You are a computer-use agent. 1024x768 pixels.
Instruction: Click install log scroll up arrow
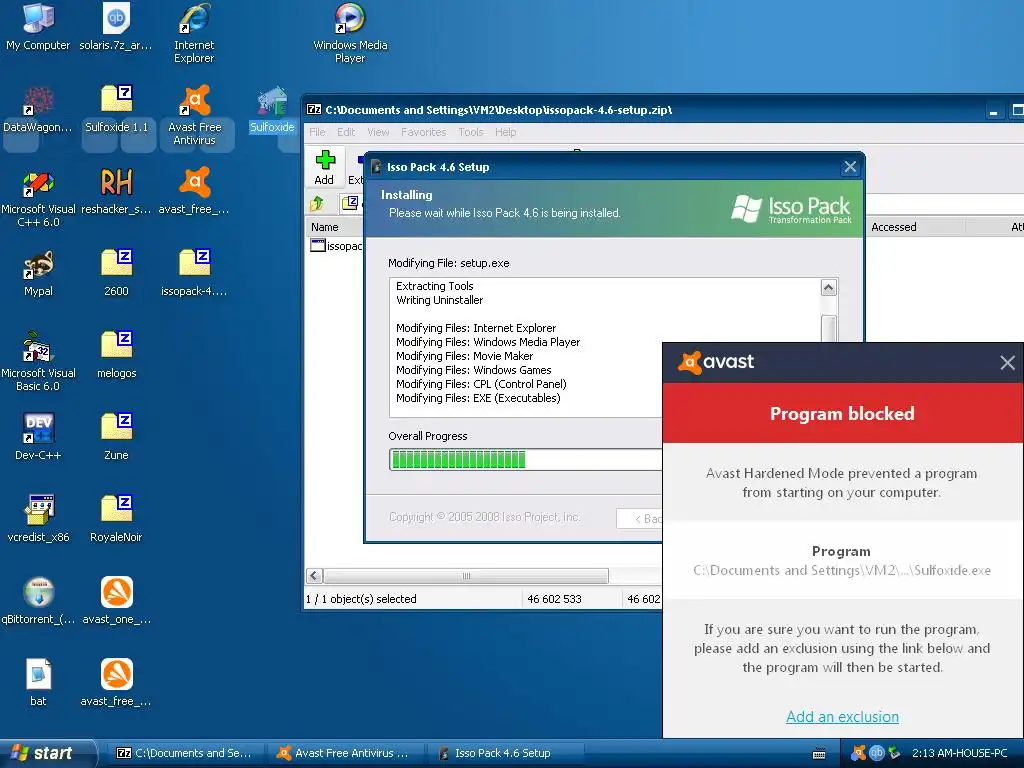[829, 287]
